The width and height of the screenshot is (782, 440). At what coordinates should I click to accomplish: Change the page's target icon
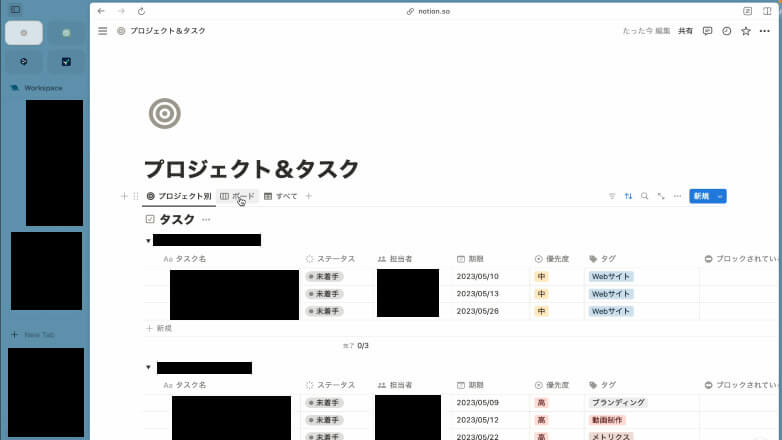click(165, 113)
